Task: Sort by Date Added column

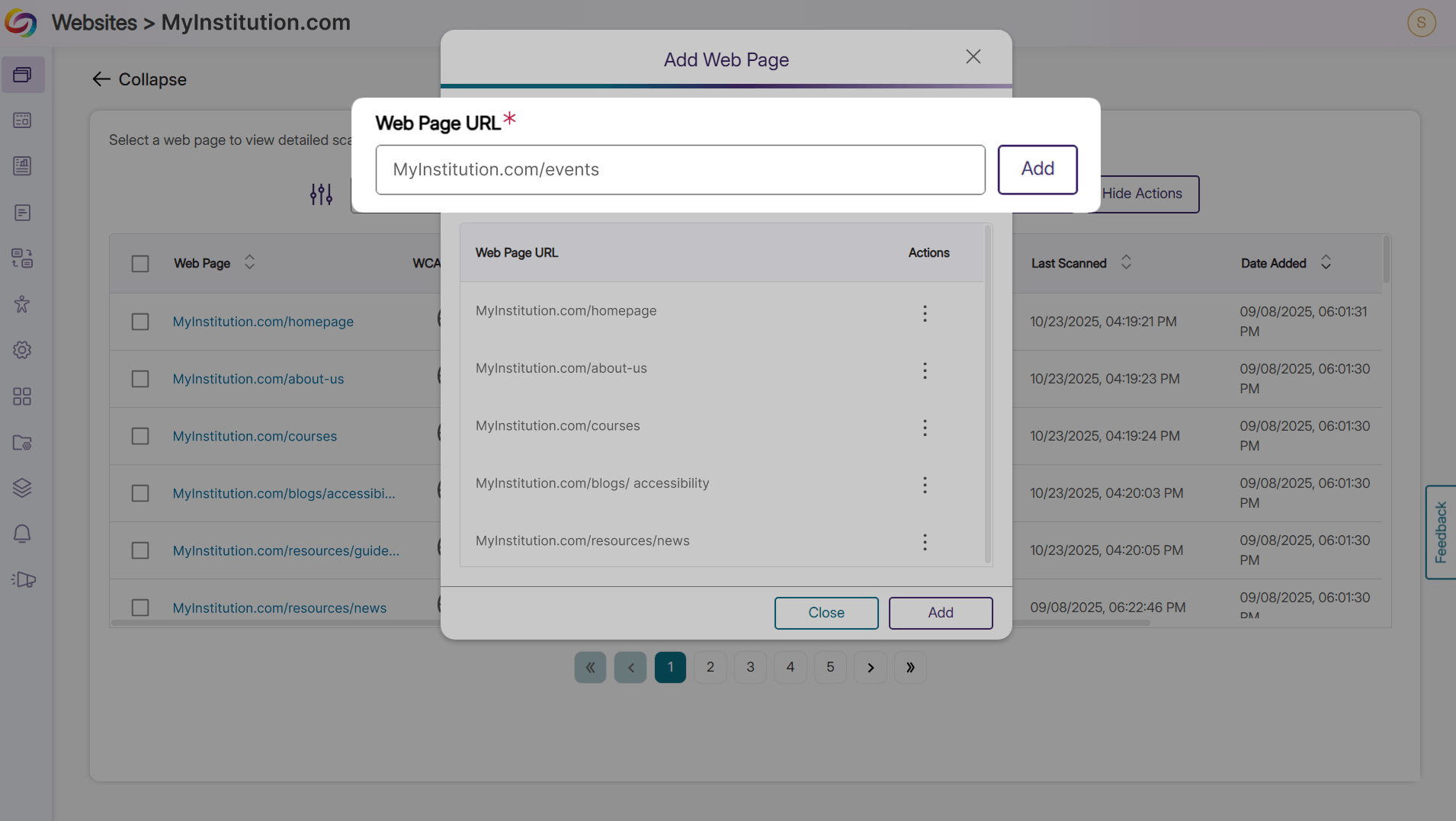Action: click(x=1326, y=263)
